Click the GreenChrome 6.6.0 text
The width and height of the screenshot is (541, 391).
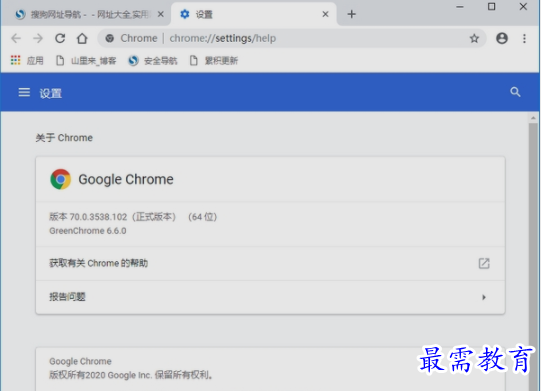pyautogui.click(x=88, y=231)
